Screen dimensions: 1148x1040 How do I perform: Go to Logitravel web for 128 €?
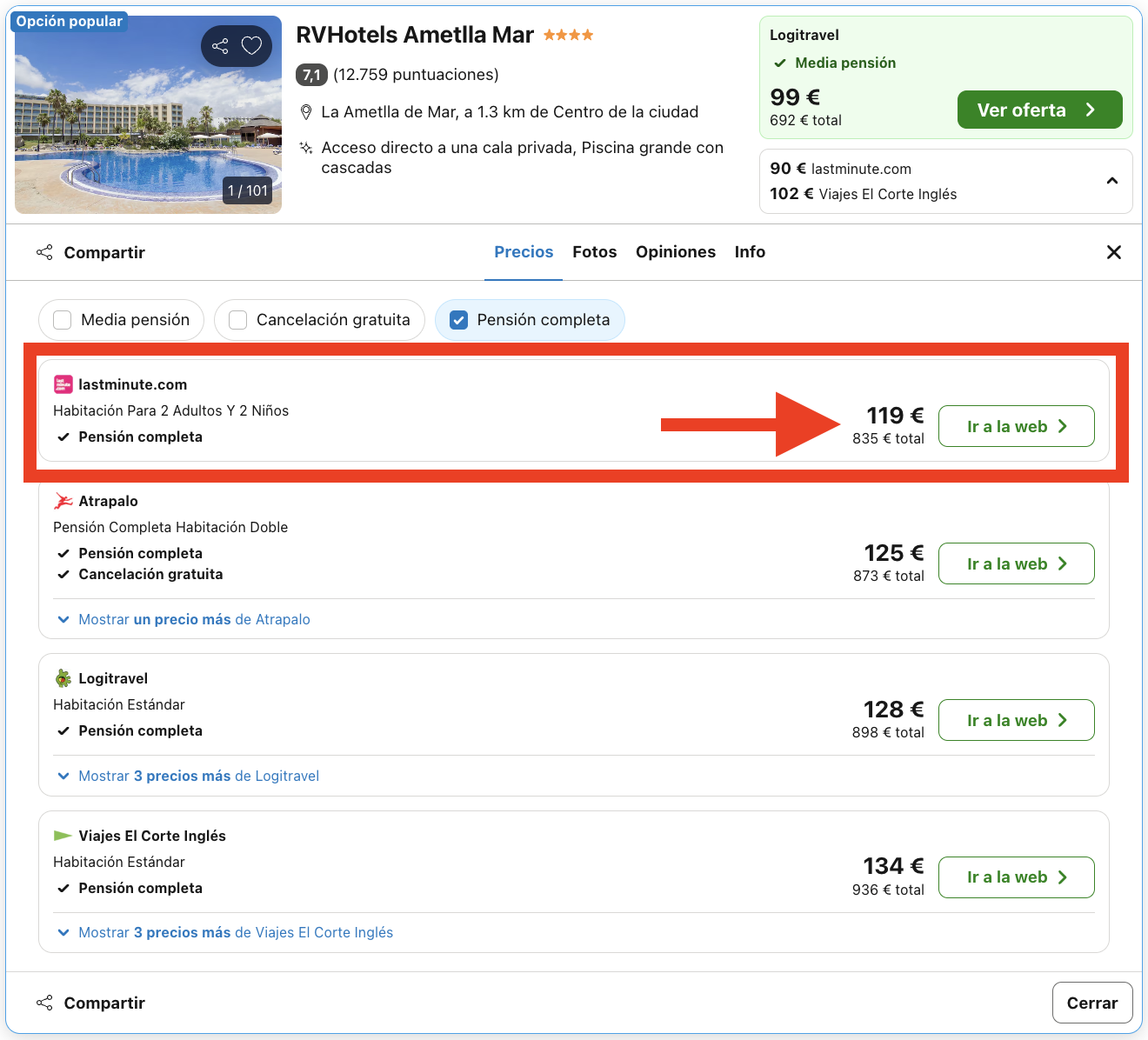[1017, 720]
